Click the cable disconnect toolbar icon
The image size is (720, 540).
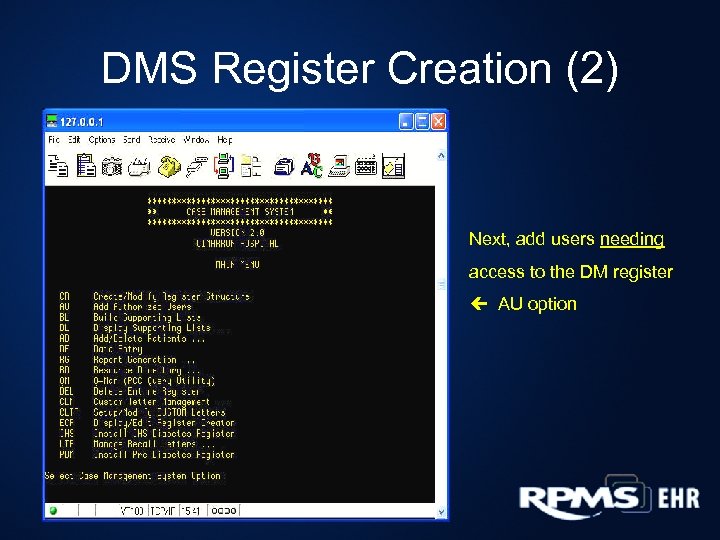pos(197,167)
